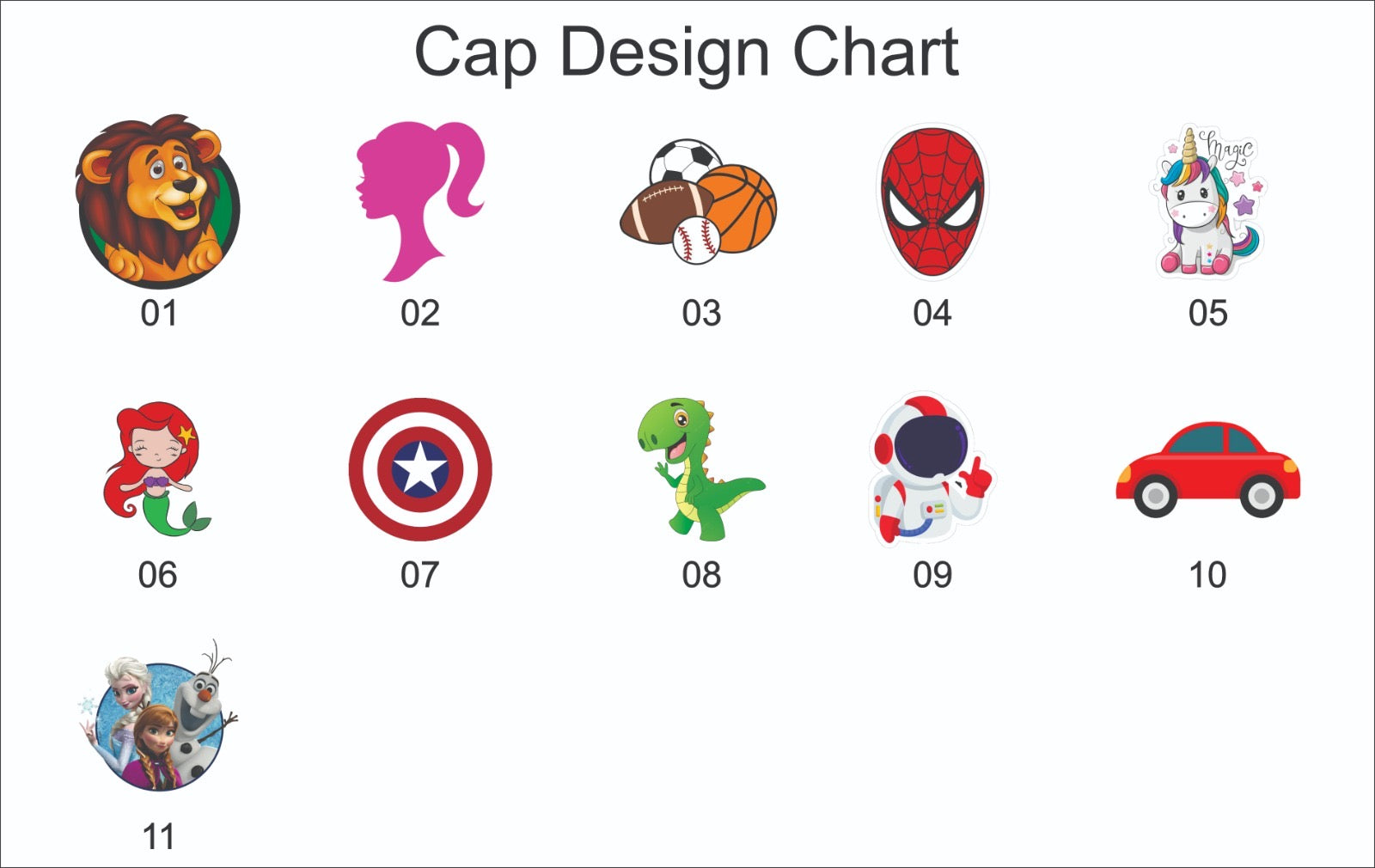
Task: Click the Cap Design Chart title
Action: point(686,52)
